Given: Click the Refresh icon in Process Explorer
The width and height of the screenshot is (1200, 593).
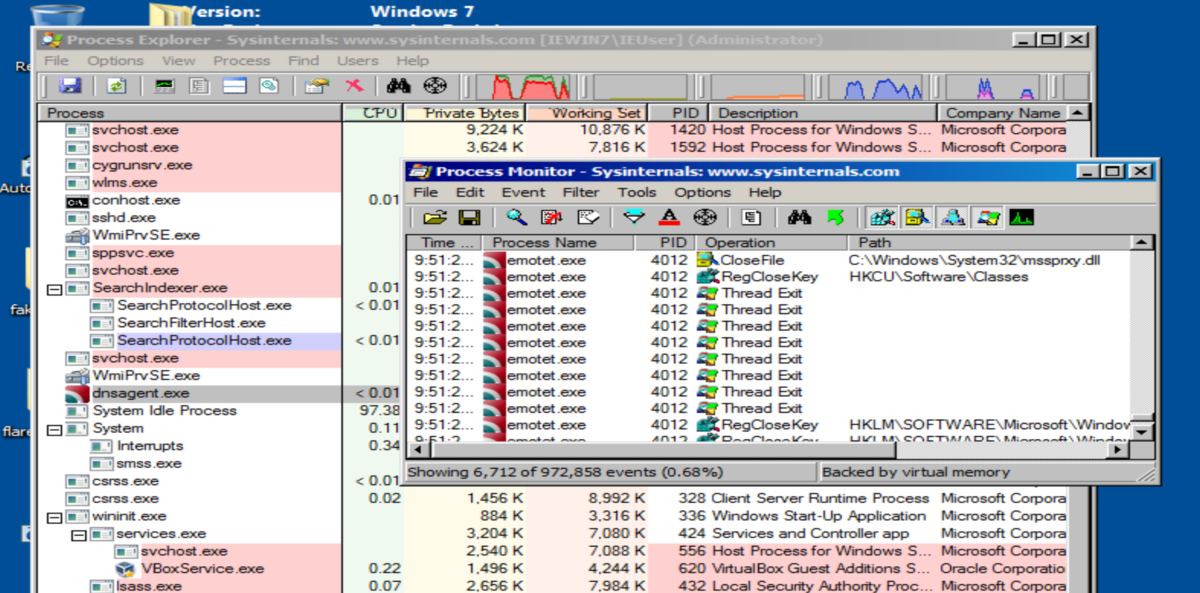Looking at the screenshot, I should 117,86.
